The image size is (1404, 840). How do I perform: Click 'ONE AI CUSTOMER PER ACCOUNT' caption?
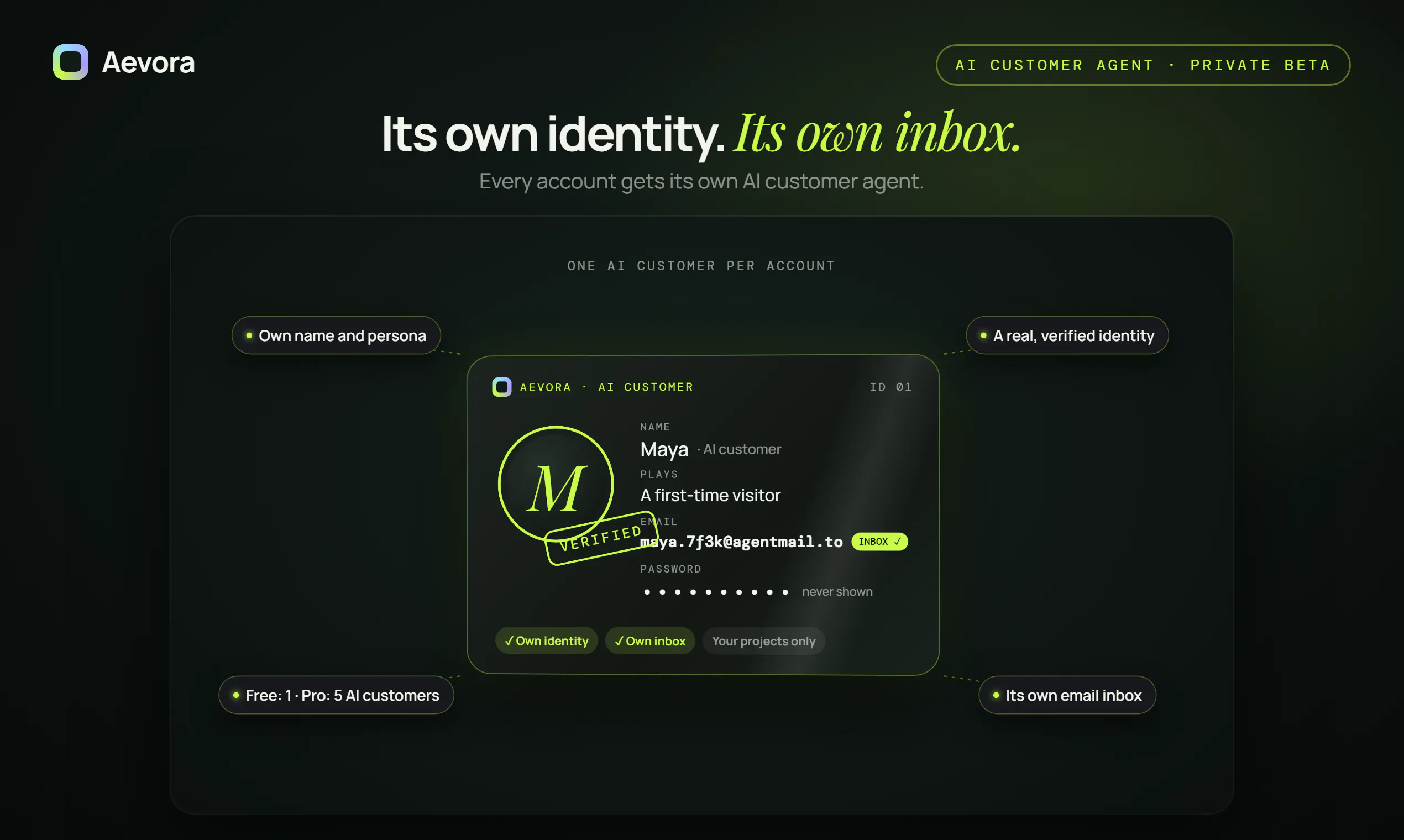coord(701,265)
